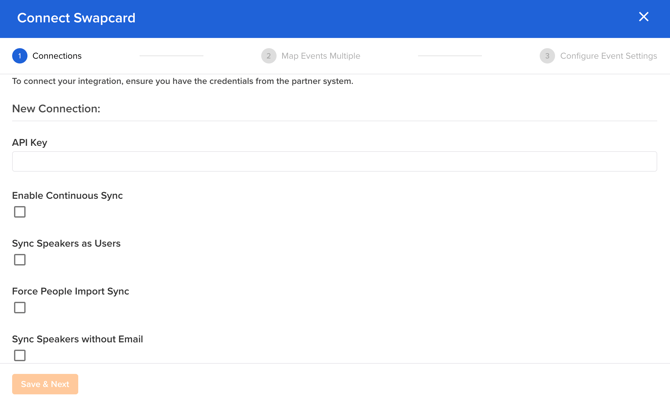Screen dimensions: 670x402
Task: Close the Connect Swapcard dialog
Action: 643,17
